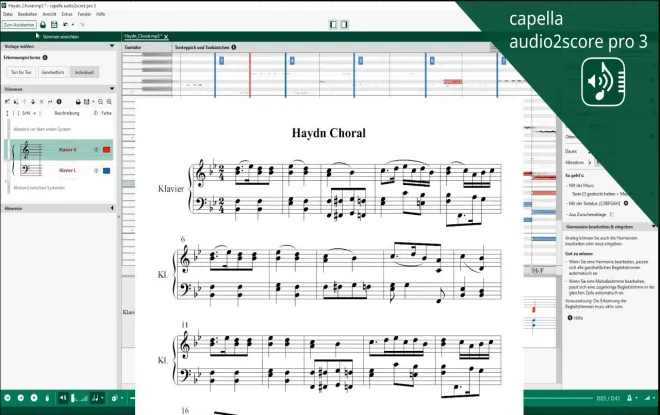Click the add voice below icon
This screenshot has width=660, height=415.
coord(16,101)
